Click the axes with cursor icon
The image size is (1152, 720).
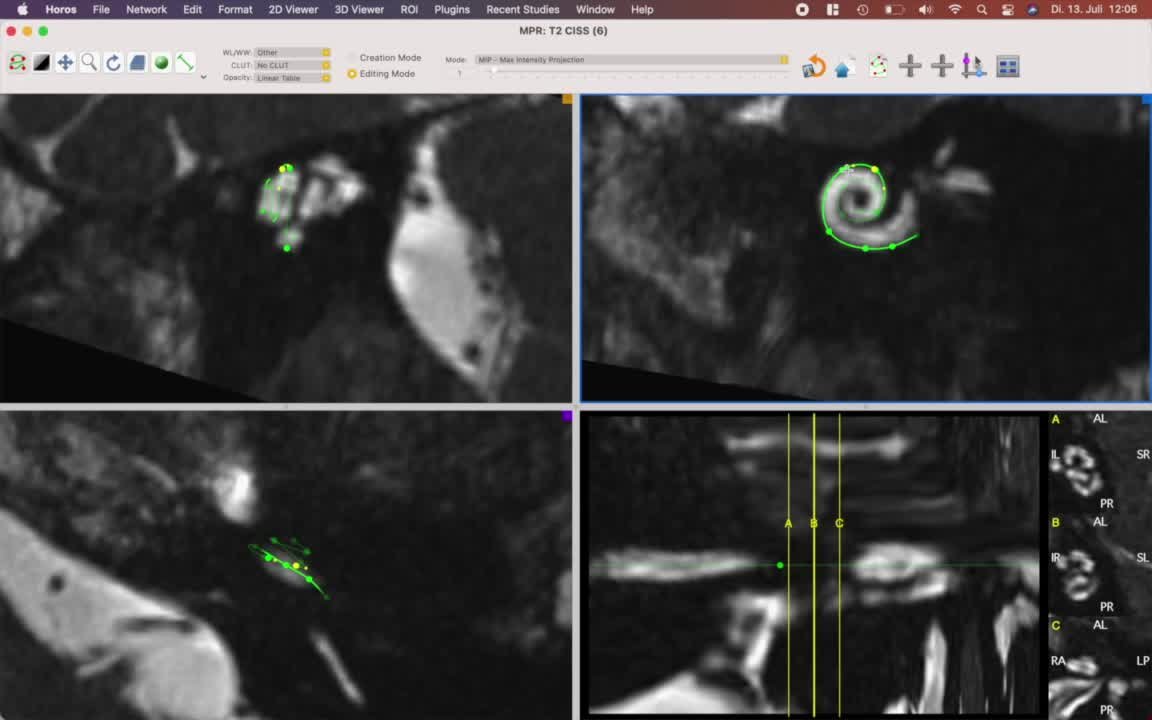tap(973, 66)
